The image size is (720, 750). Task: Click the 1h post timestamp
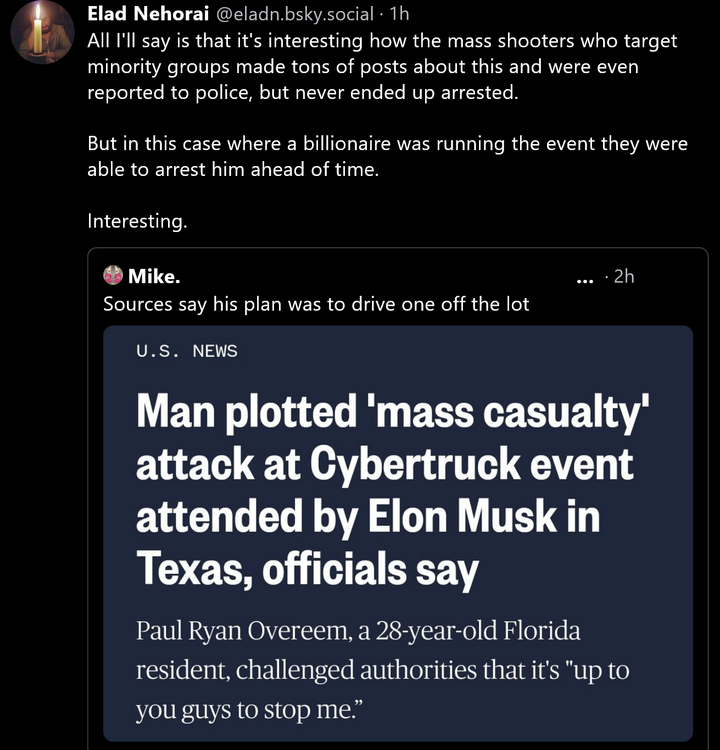pyautogui.click(x=399, y=14)
